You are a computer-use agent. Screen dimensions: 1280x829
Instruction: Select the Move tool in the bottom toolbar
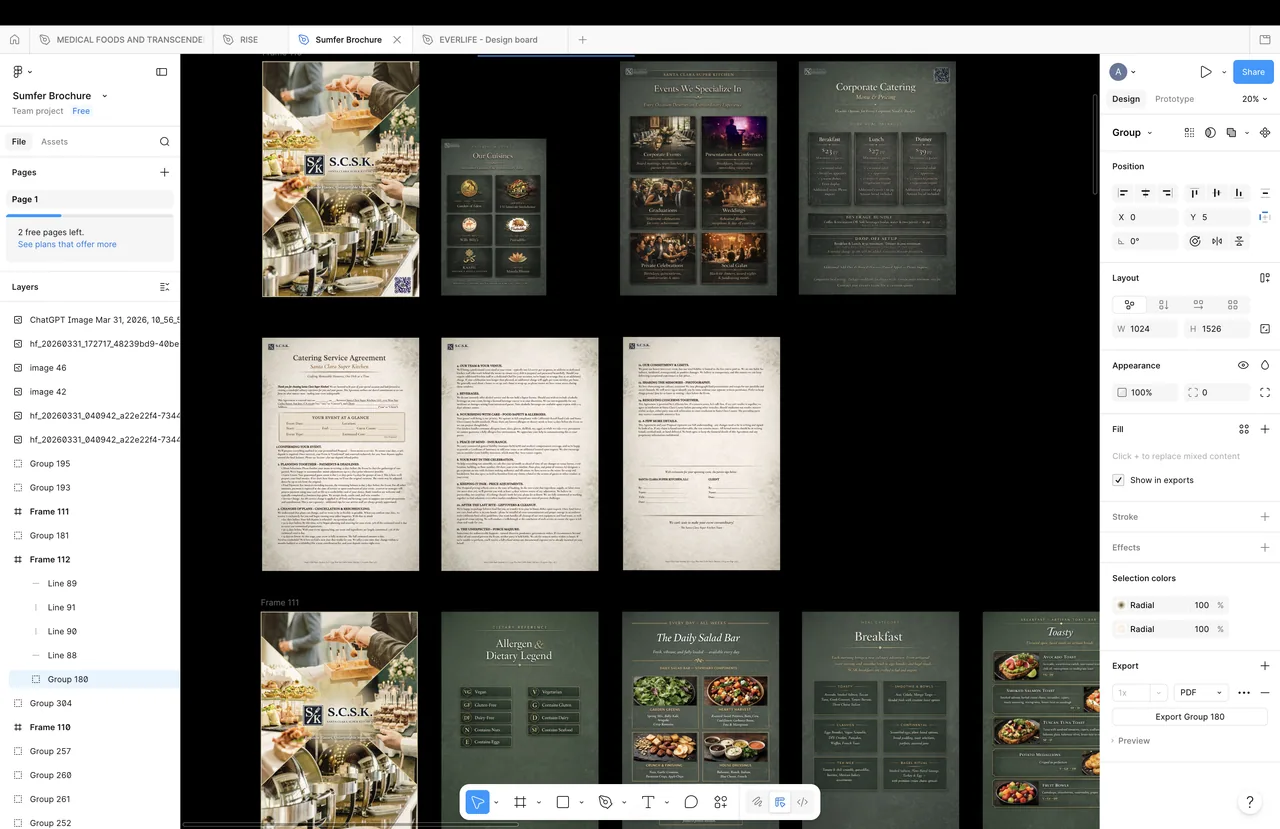[x=478, y=802]
